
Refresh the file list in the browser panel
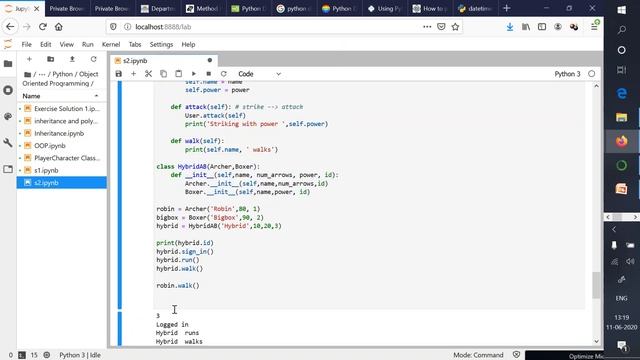pos(93,59)
